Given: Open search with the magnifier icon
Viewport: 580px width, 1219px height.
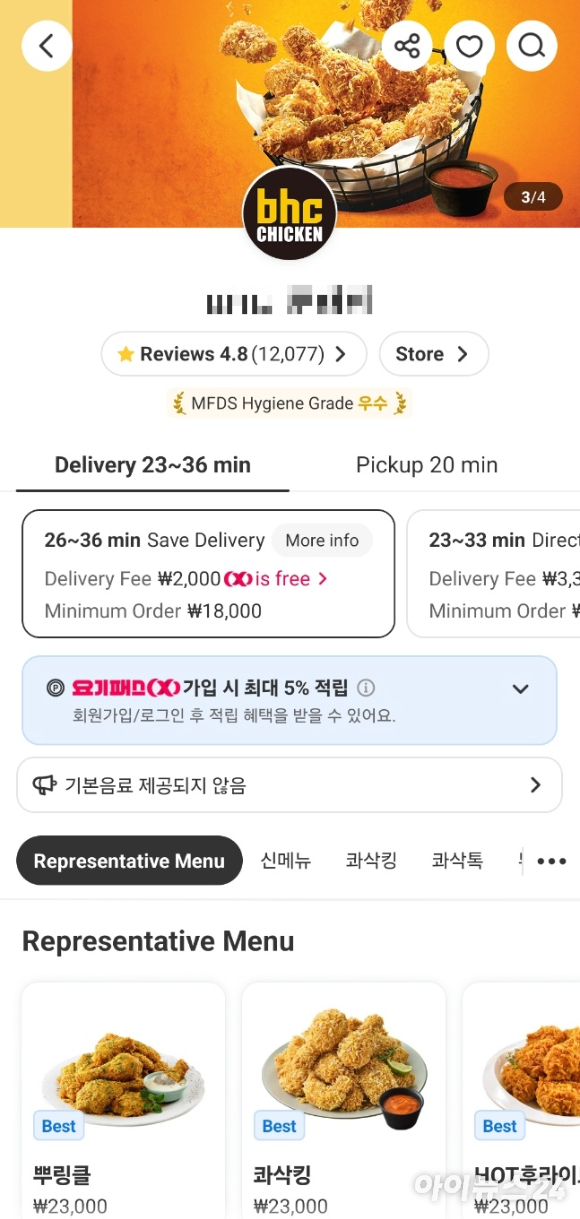Looking at the screenshot, I should tap(532, 45).
